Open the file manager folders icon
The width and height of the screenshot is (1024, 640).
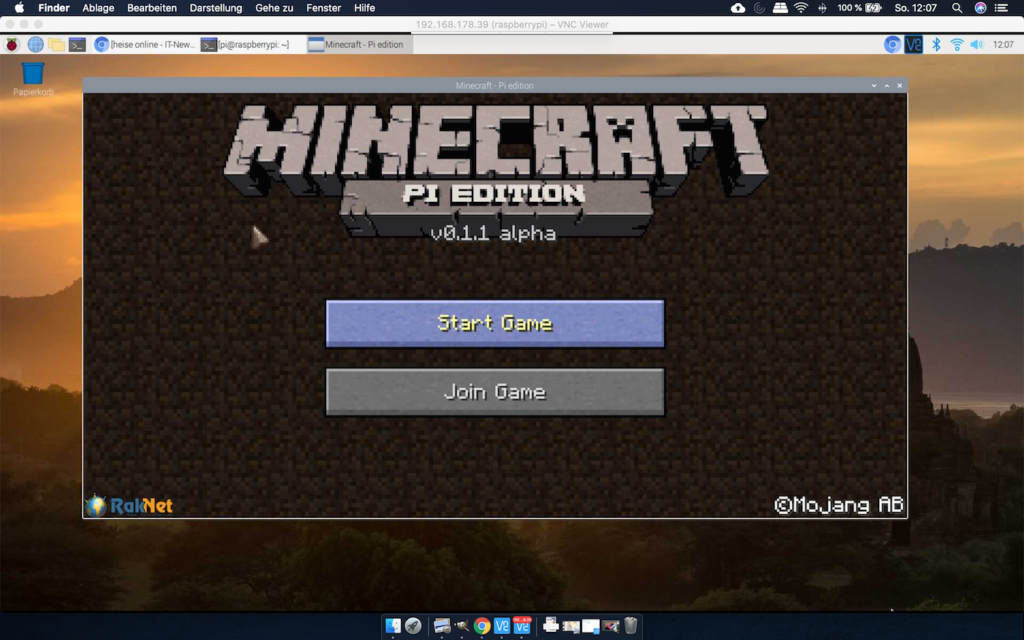(56, 44)
